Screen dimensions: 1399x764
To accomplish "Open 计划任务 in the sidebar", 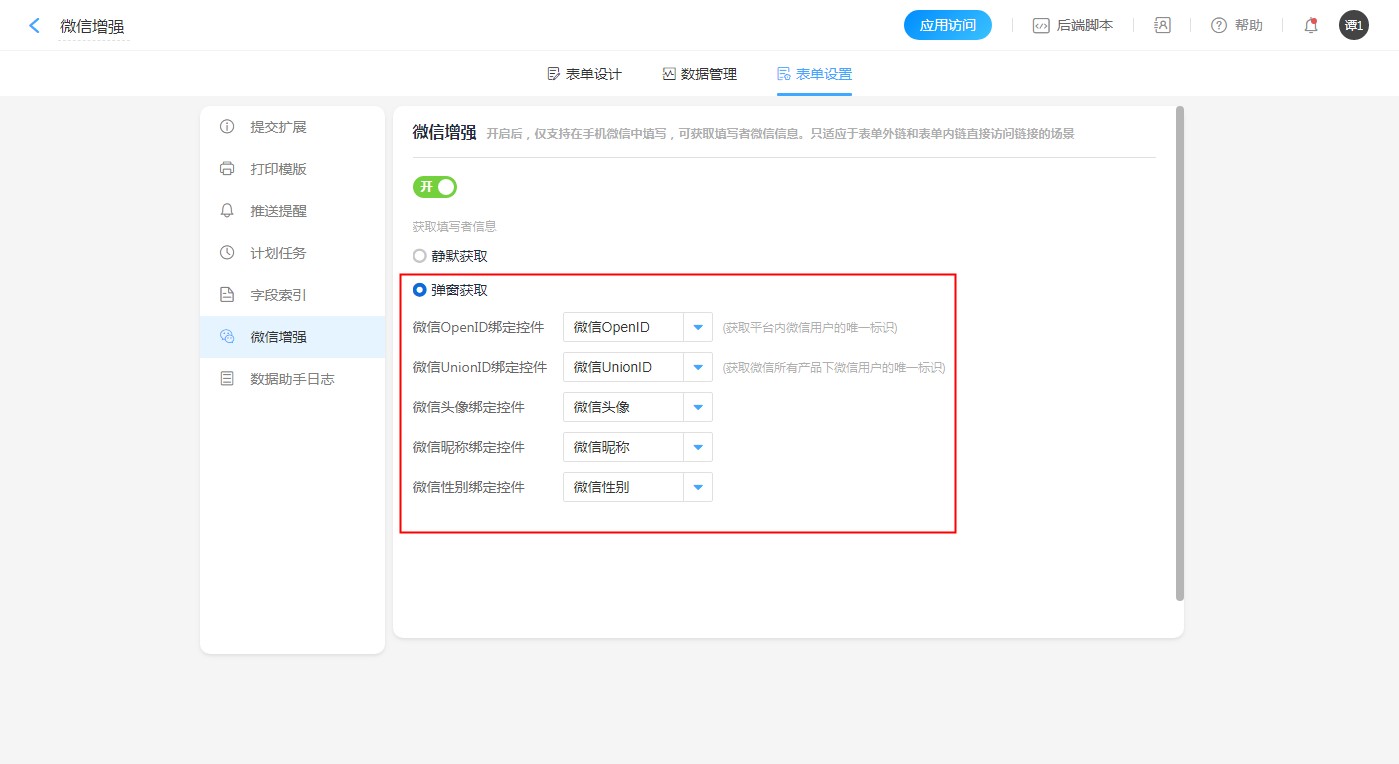I will coord(278,253).
